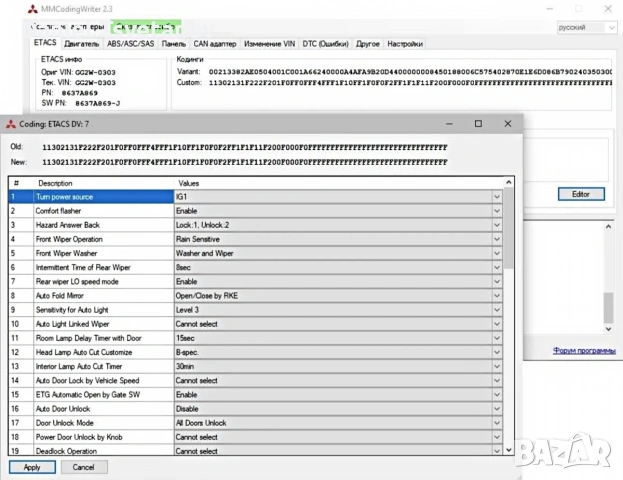
Task: Click the Description column header
Action: (x=104, y=183)
